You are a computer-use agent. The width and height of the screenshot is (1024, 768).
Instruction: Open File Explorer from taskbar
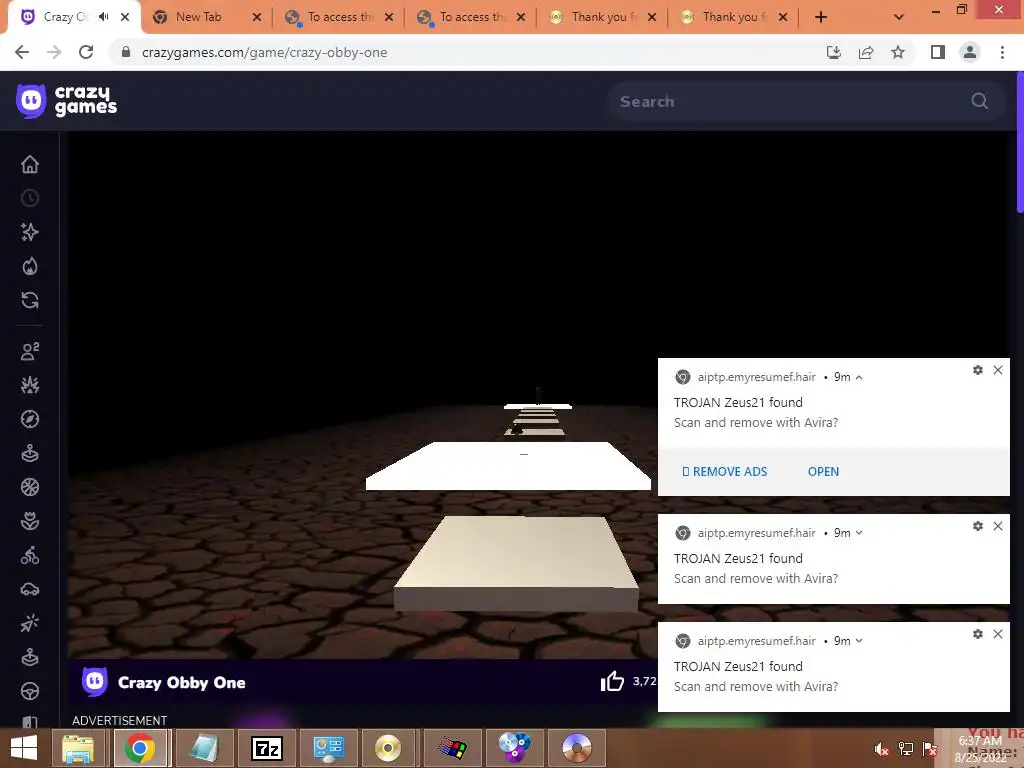coord(78,748)
